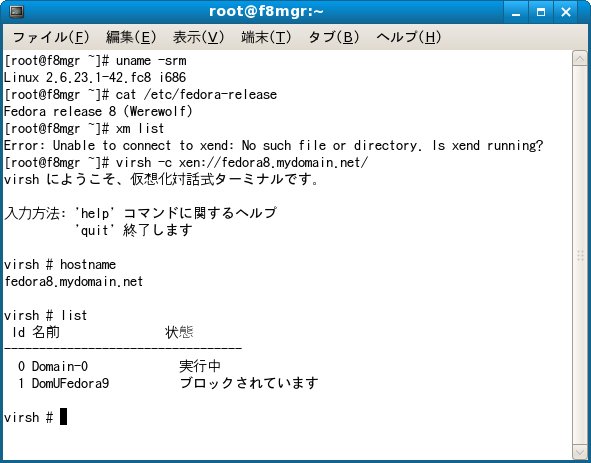Maximize the terminal window

coord(541,12)
